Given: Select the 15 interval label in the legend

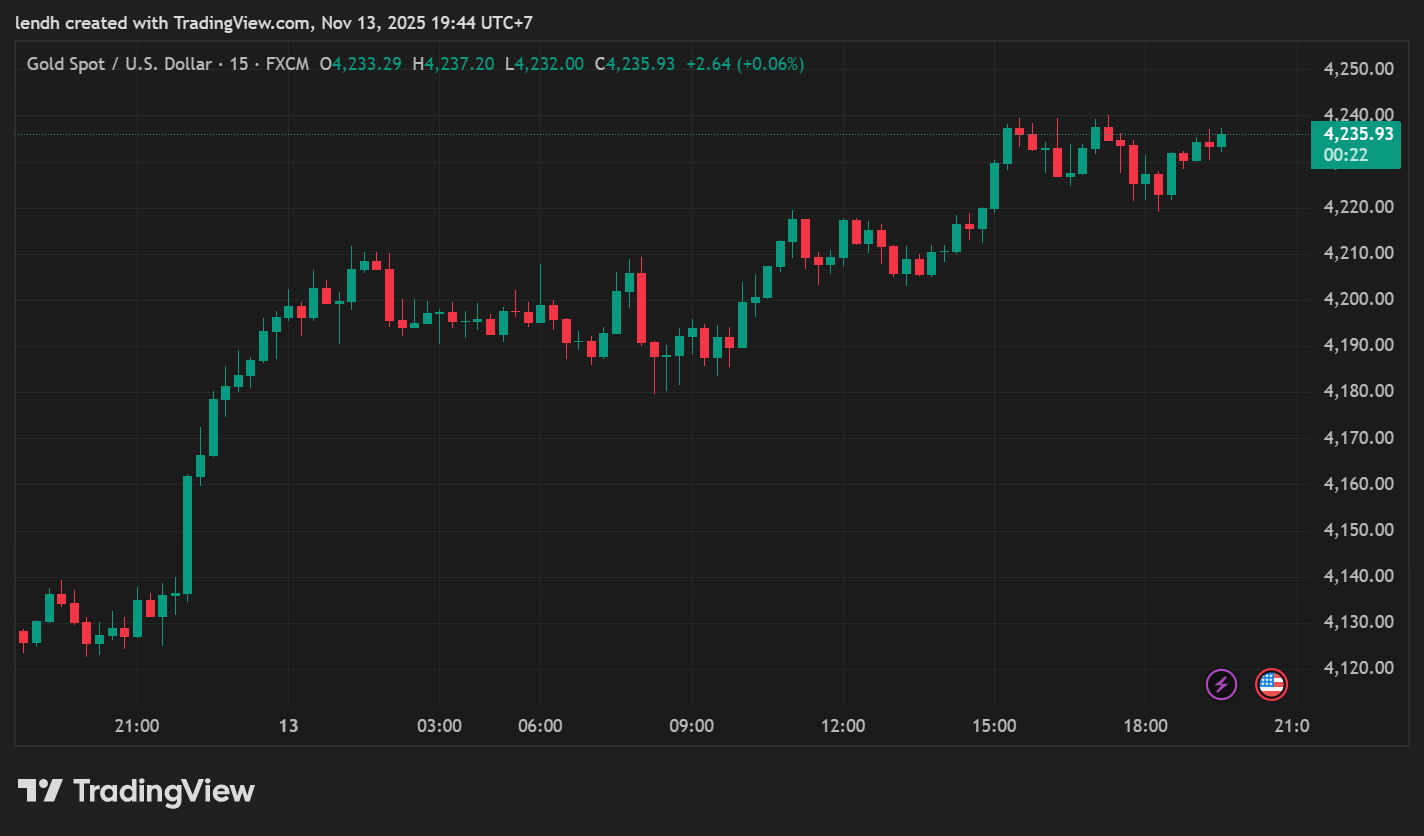Looking at the screenshot, I should pos(239,64).
